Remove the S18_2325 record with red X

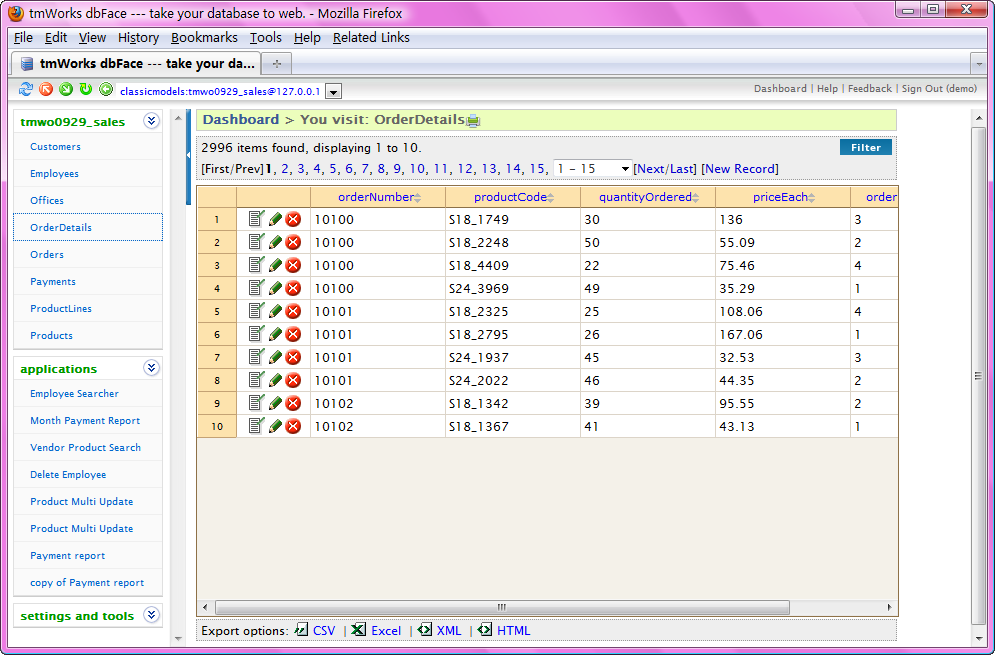coord(293,312)
